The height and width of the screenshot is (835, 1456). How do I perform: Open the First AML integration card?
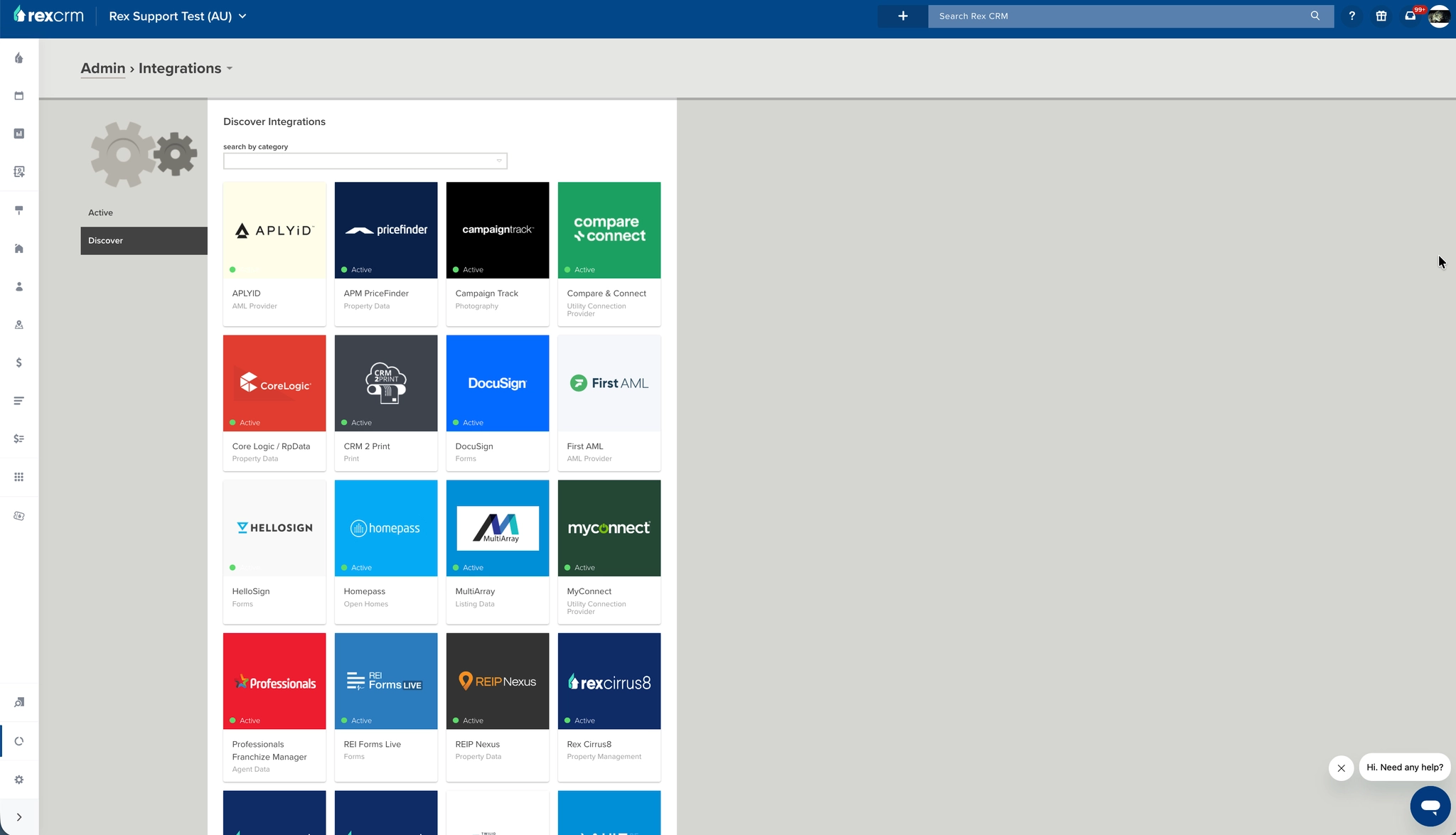tap(609, 403)
